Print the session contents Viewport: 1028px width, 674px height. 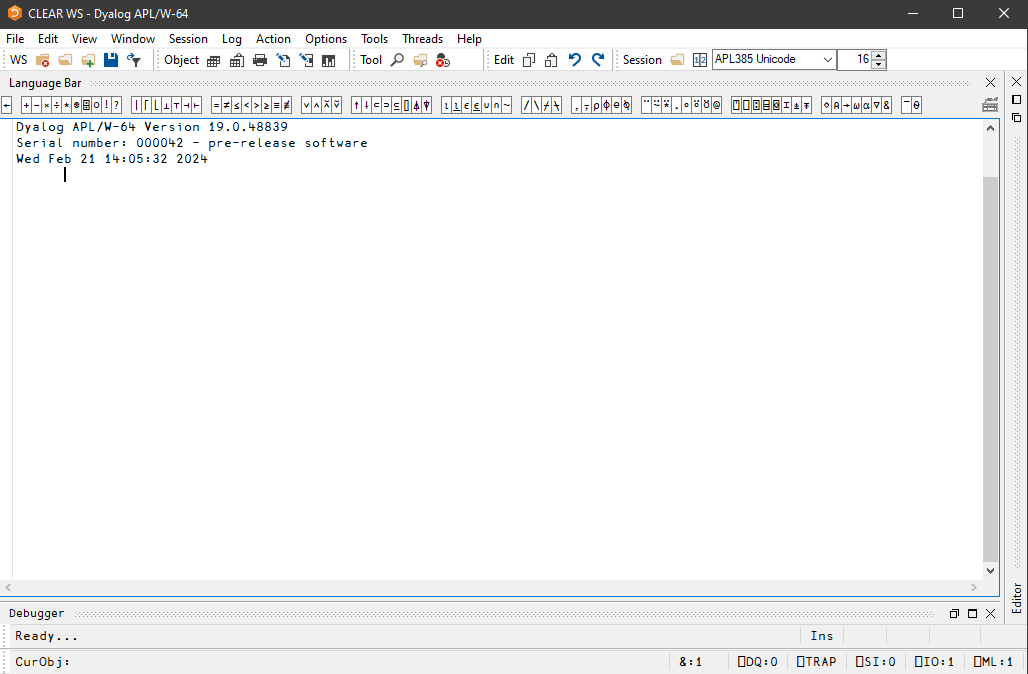point(259,59)
